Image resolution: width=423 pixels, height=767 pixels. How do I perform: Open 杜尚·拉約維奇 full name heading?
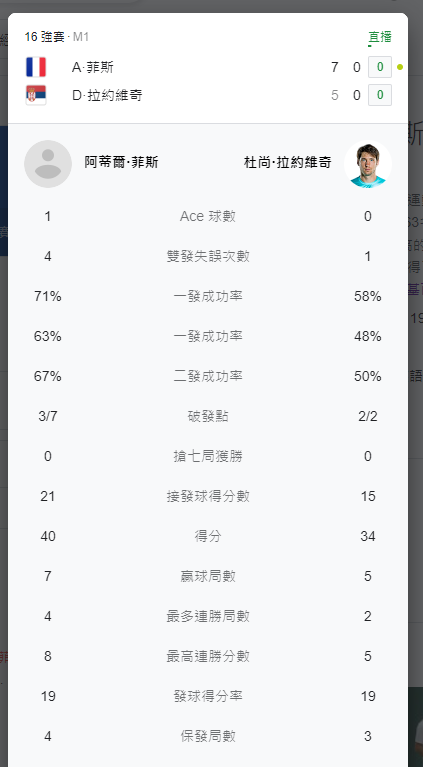tap(288, 162)
